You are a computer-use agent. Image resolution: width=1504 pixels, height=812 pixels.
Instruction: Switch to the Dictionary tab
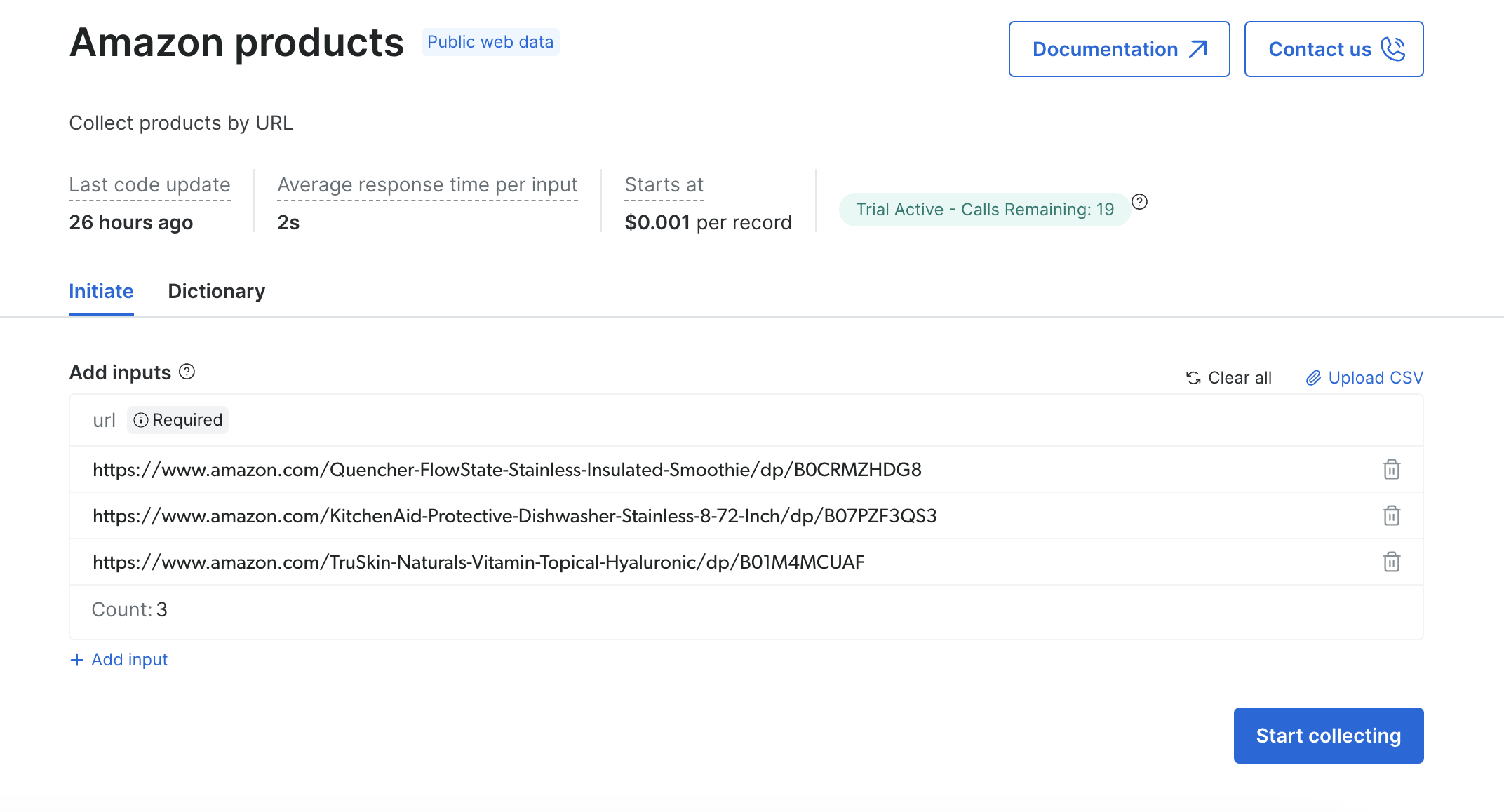pos(216,291)
